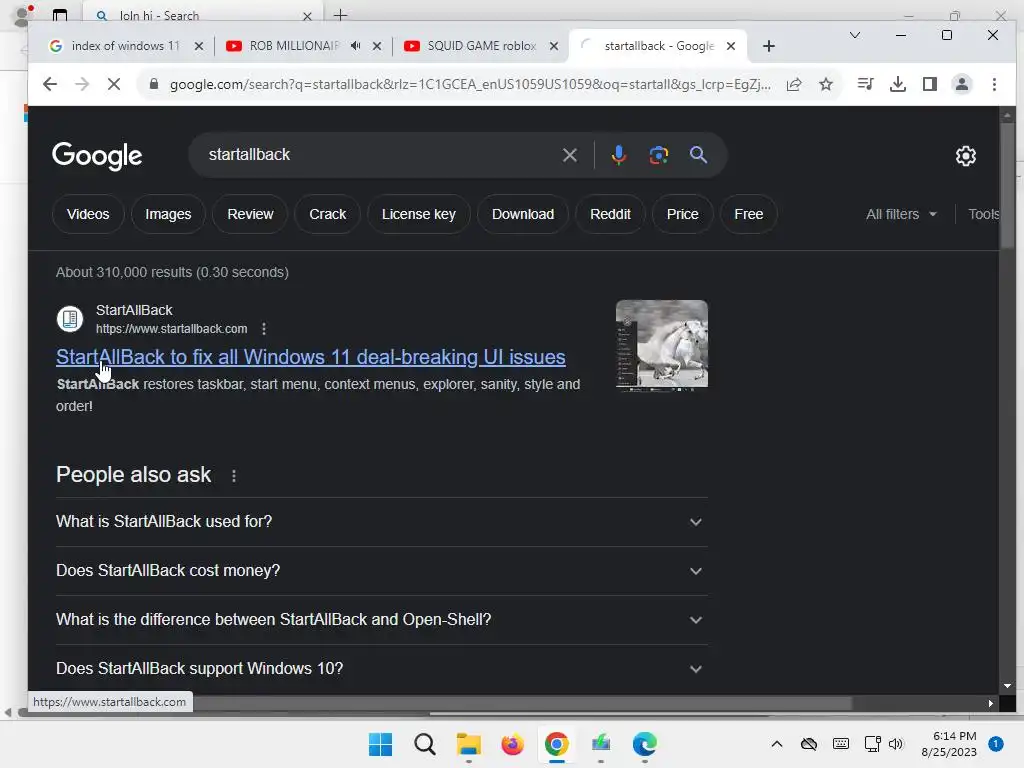Viewport: 1024px width, 768px height.
Task: Close the SQUID GAME roblox tab
Action: [554, 46]
